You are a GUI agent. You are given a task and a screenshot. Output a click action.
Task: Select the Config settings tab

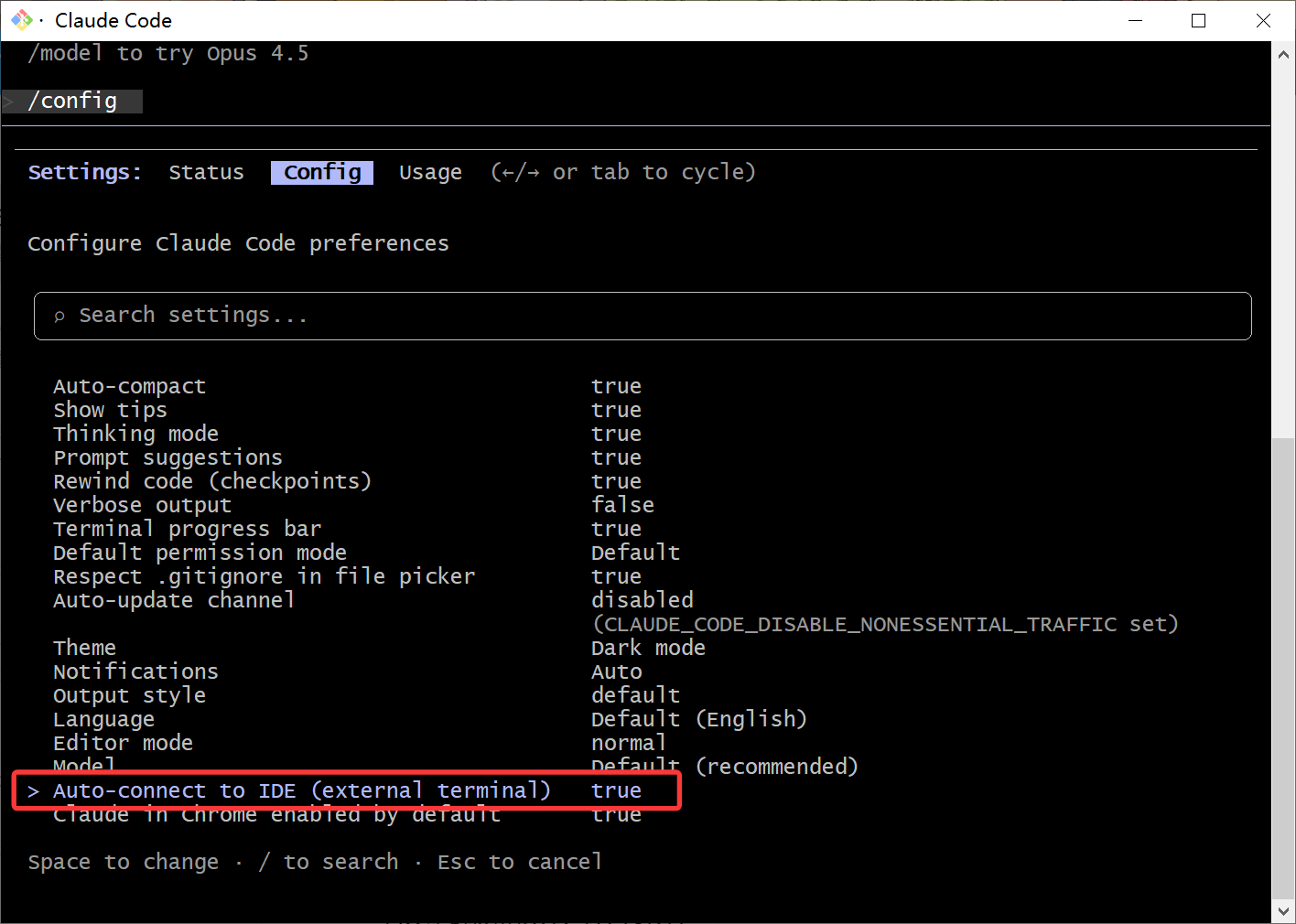(x=322, y=172)
